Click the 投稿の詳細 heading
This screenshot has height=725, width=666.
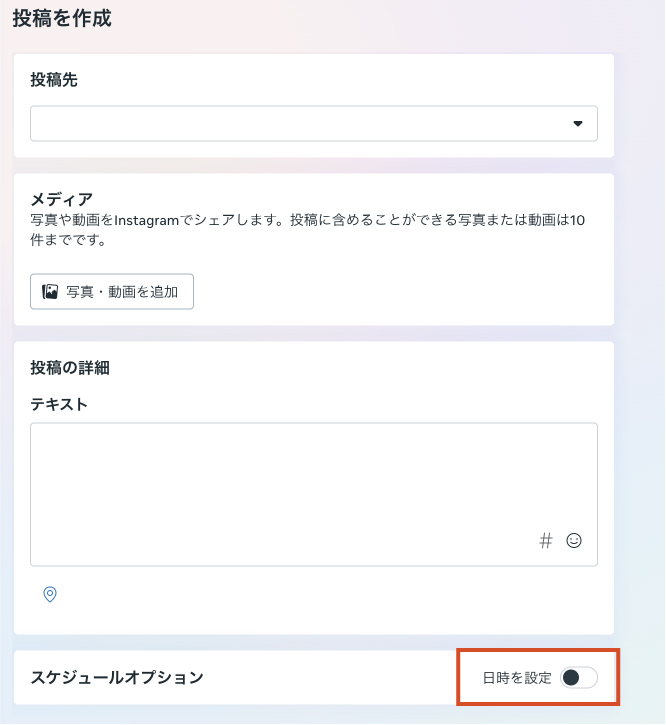(x=70, y=368)
